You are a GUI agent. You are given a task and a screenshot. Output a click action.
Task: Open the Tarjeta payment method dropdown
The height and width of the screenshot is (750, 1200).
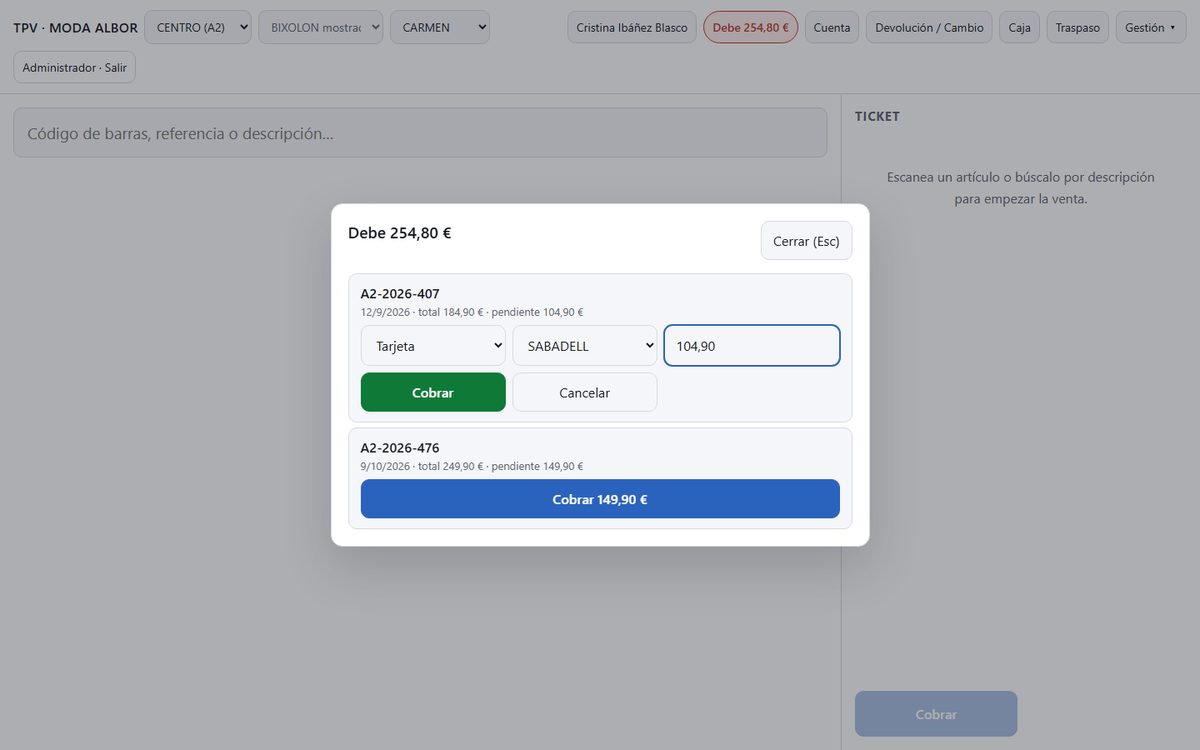pyautogui.click(x=433, y=346)
